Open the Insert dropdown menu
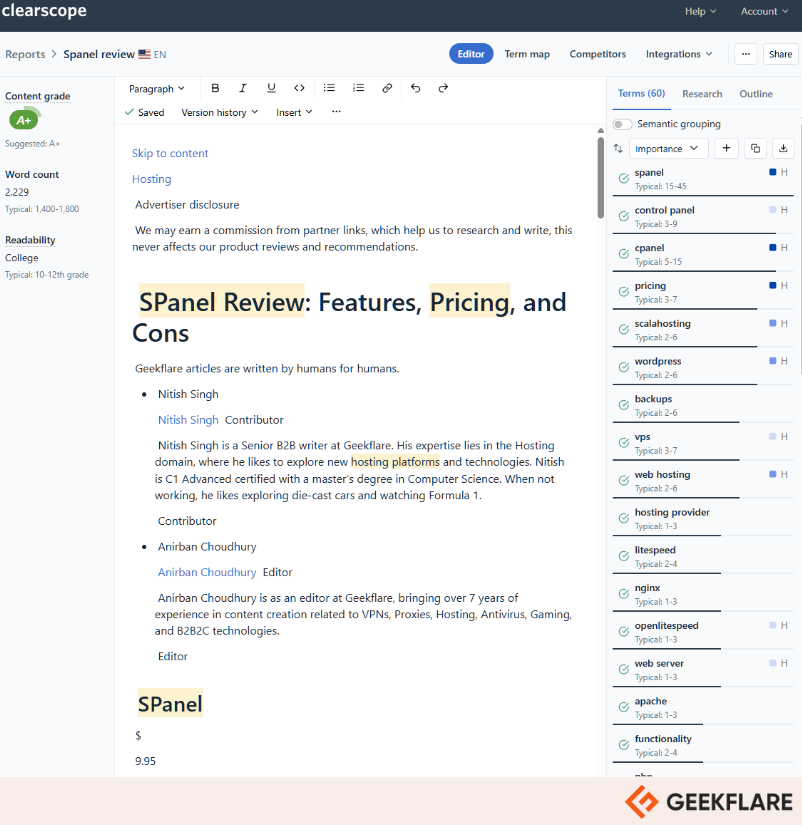802x825 pixels. 294,112
